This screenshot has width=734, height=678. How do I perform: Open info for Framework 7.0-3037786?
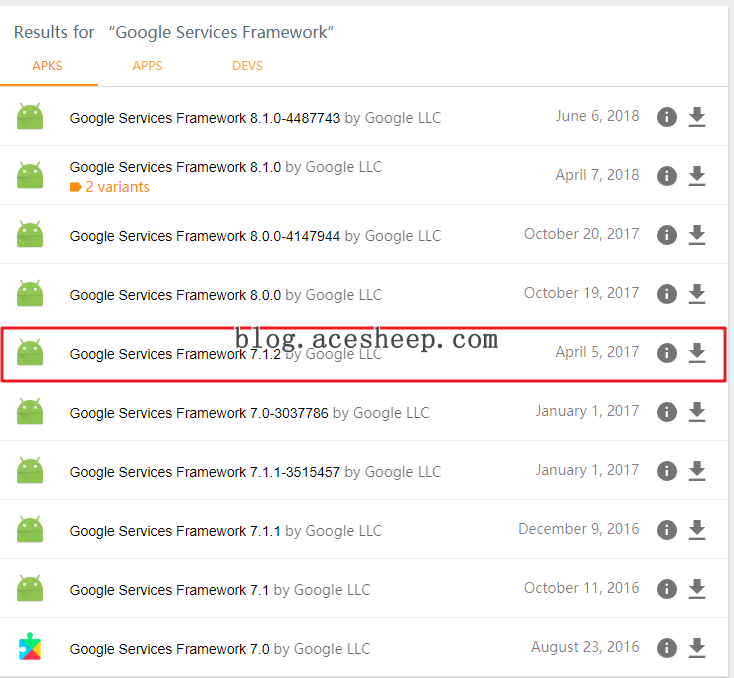[x=667, y=412]
